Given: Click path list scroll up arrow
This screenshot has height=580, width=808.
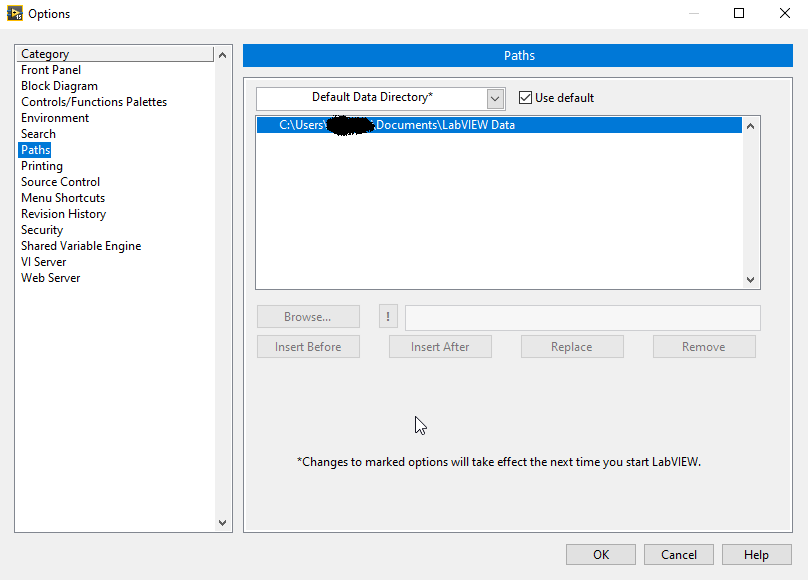Looking at the screenshot, I should [x=750, y=126].
